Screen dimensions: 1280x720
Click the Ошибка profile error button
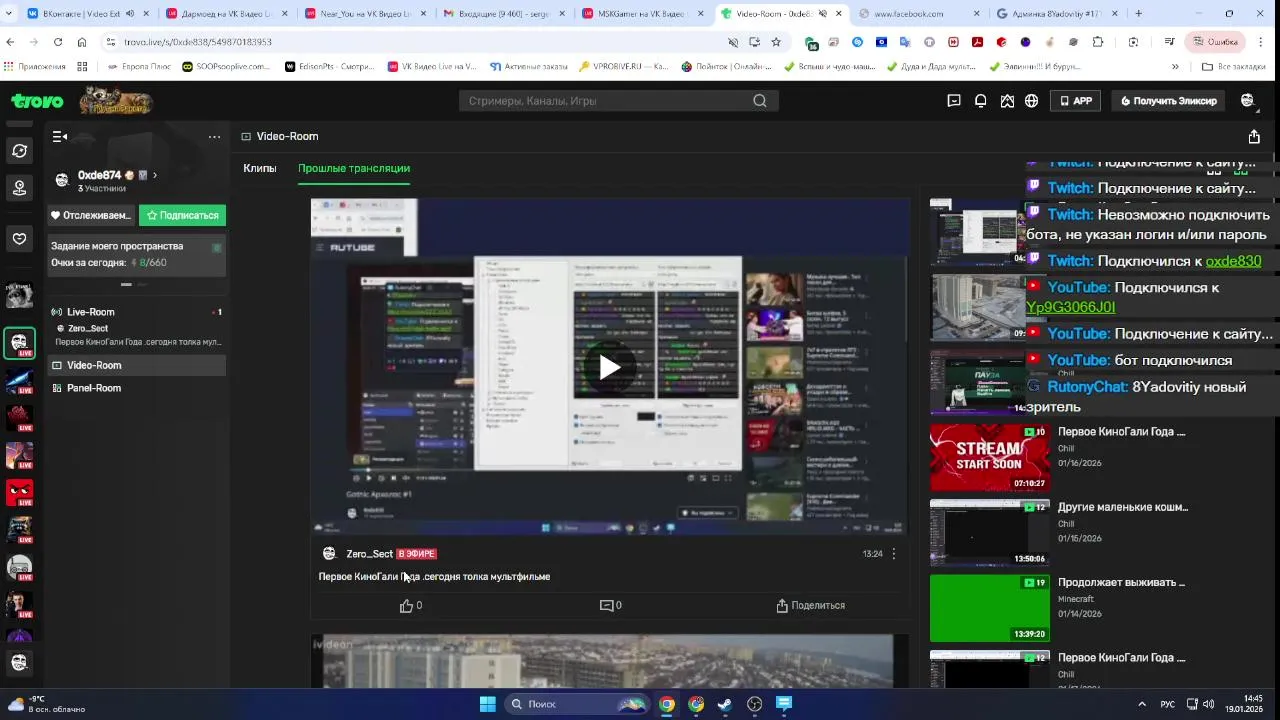click(1216, 42)
